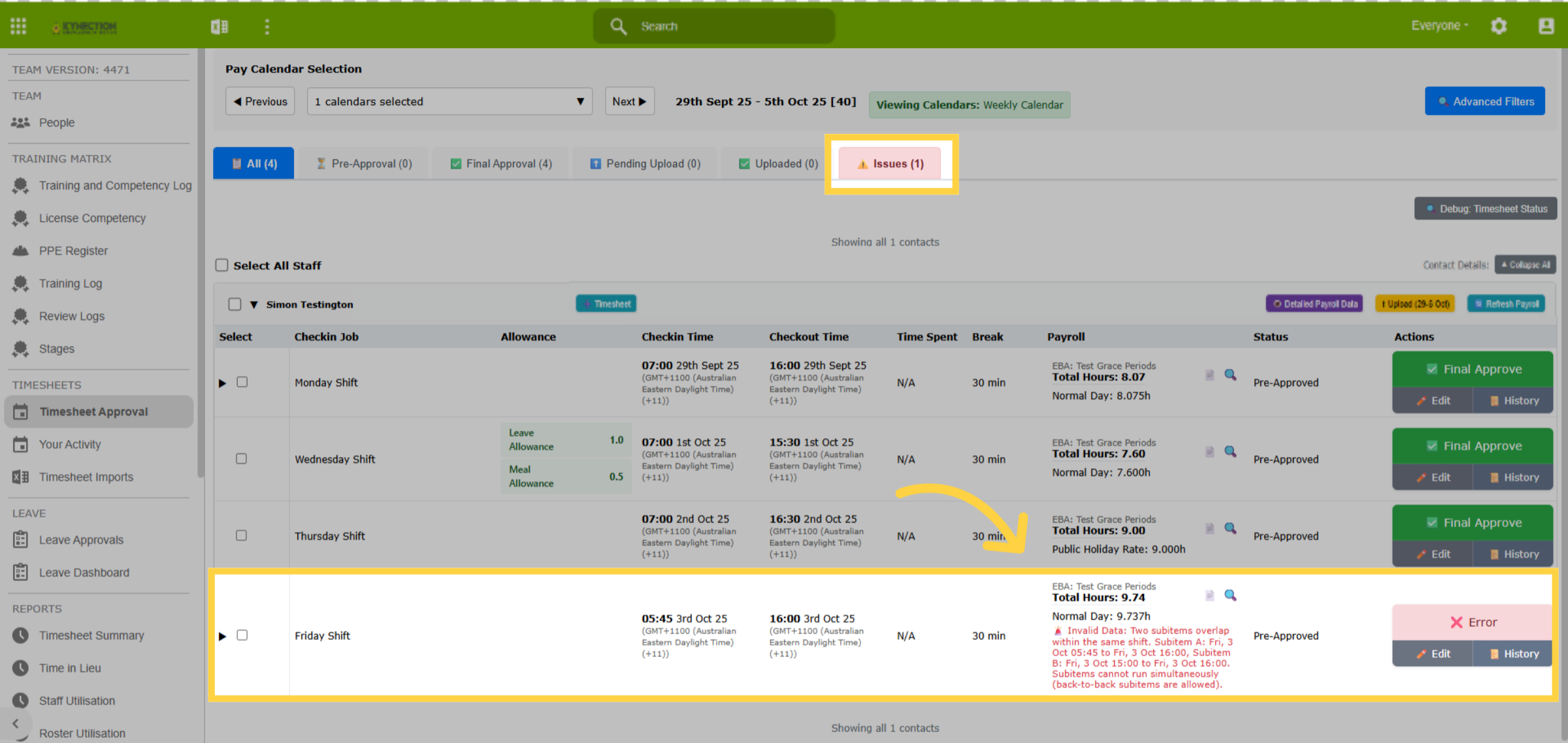Click magnifier icon in Friday Shift payroll
Screen dimensions: 1568x743
coord(1230,595)
